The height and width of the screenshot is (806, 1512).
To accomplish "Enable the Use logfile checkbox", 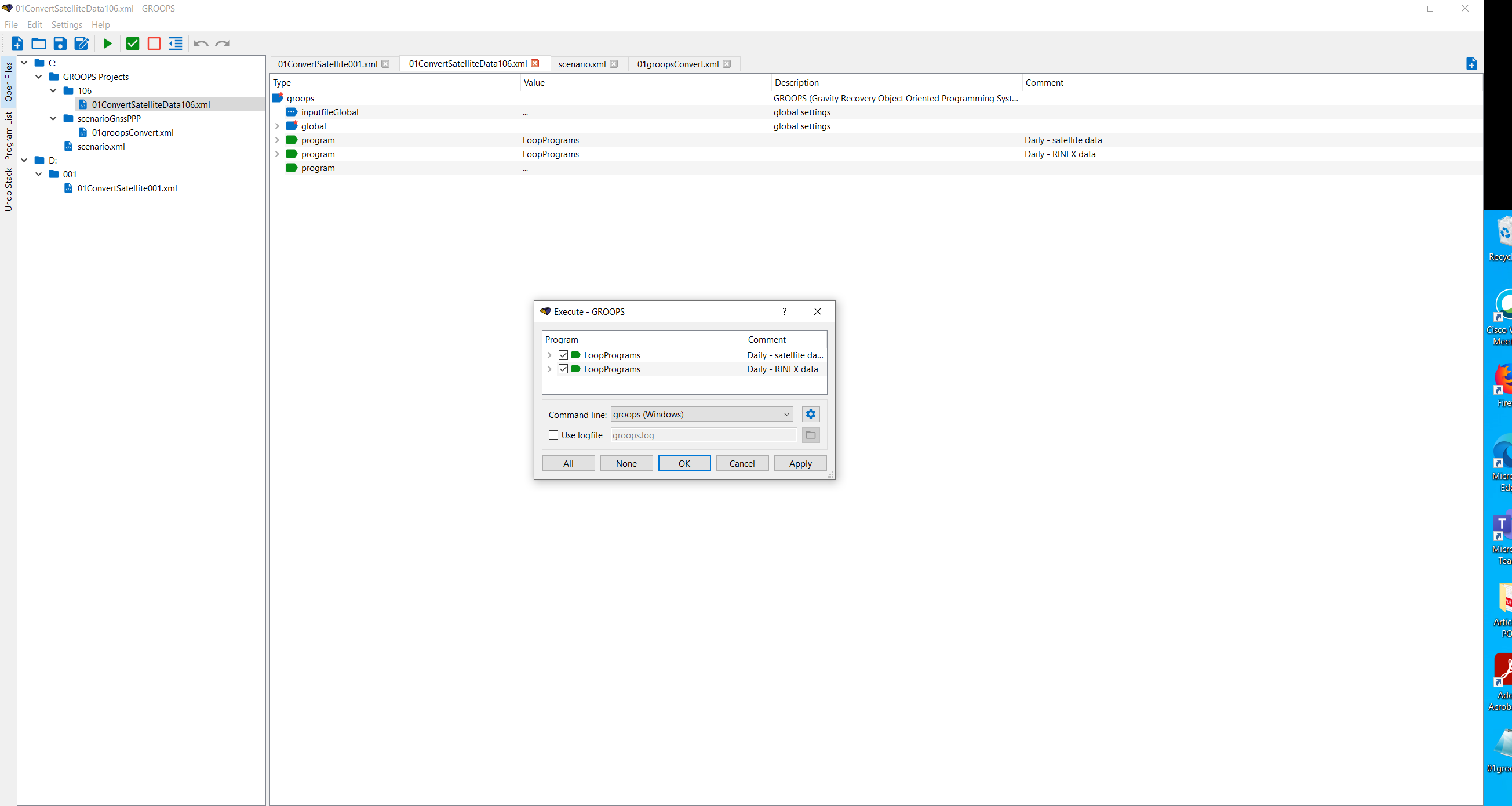I will (552, 435).
